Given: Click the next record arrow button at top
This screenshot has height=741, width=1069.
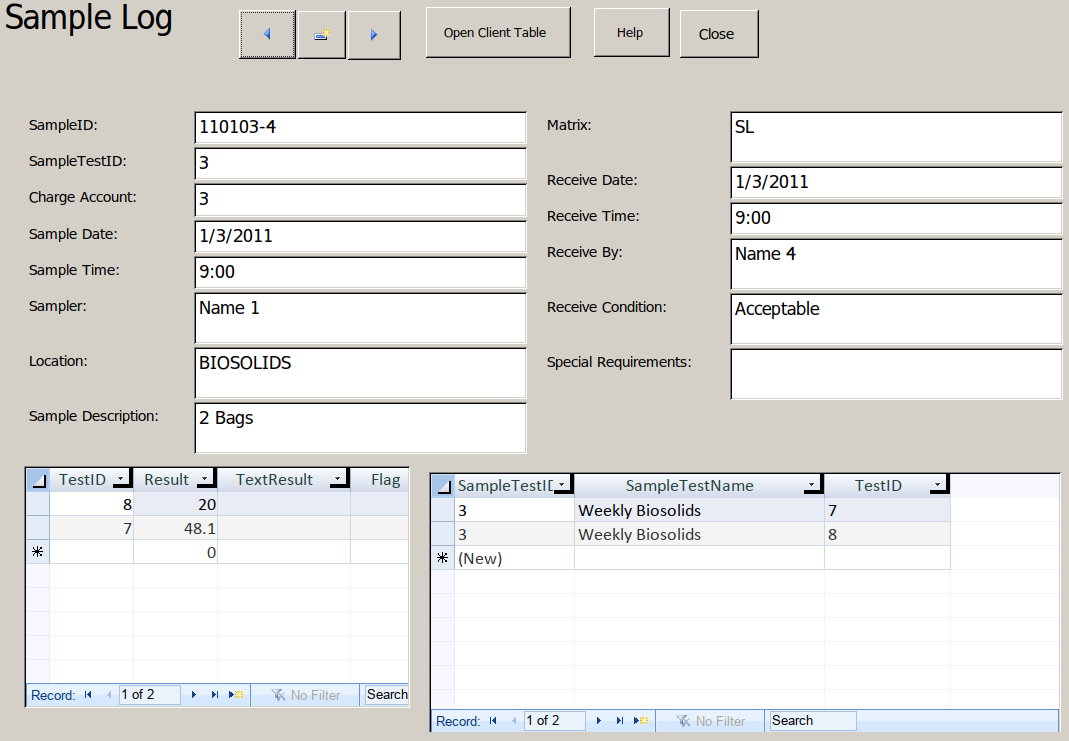Looking at the screenshot, I should 374,35.
